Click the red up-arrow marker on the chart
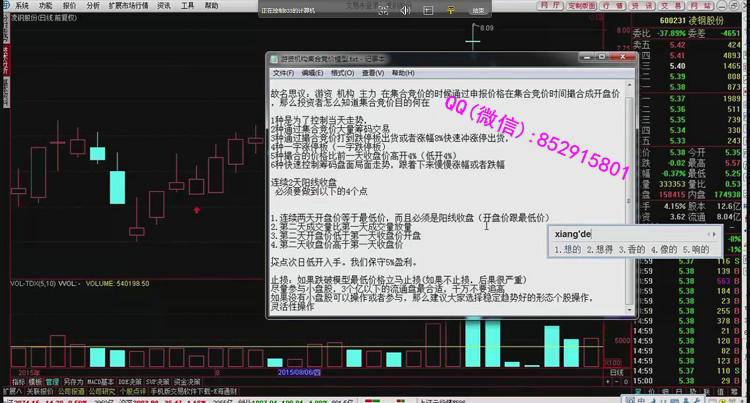 pos(196,210)
